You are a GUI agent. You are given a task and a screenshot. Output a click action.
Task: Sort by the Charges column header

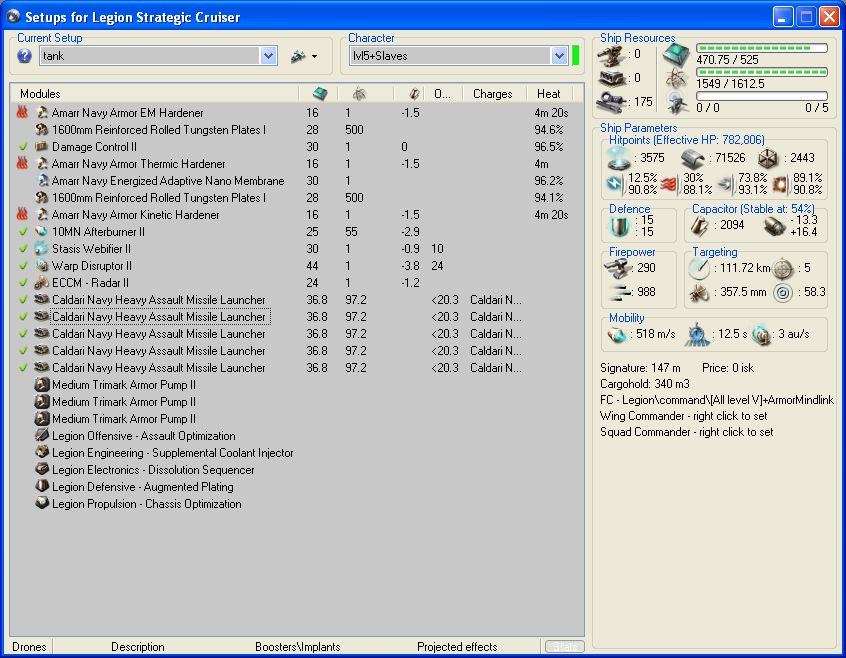(493, 94)
